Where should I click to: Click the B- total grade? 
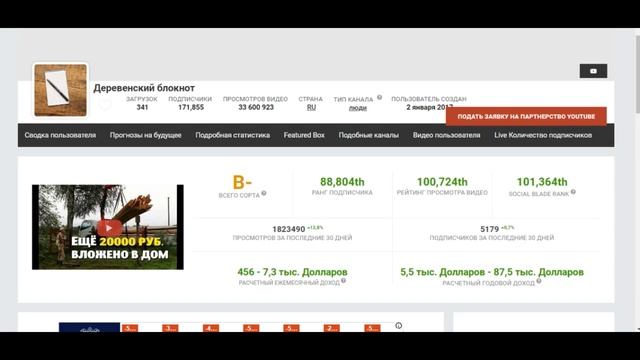tap(242, 182)
